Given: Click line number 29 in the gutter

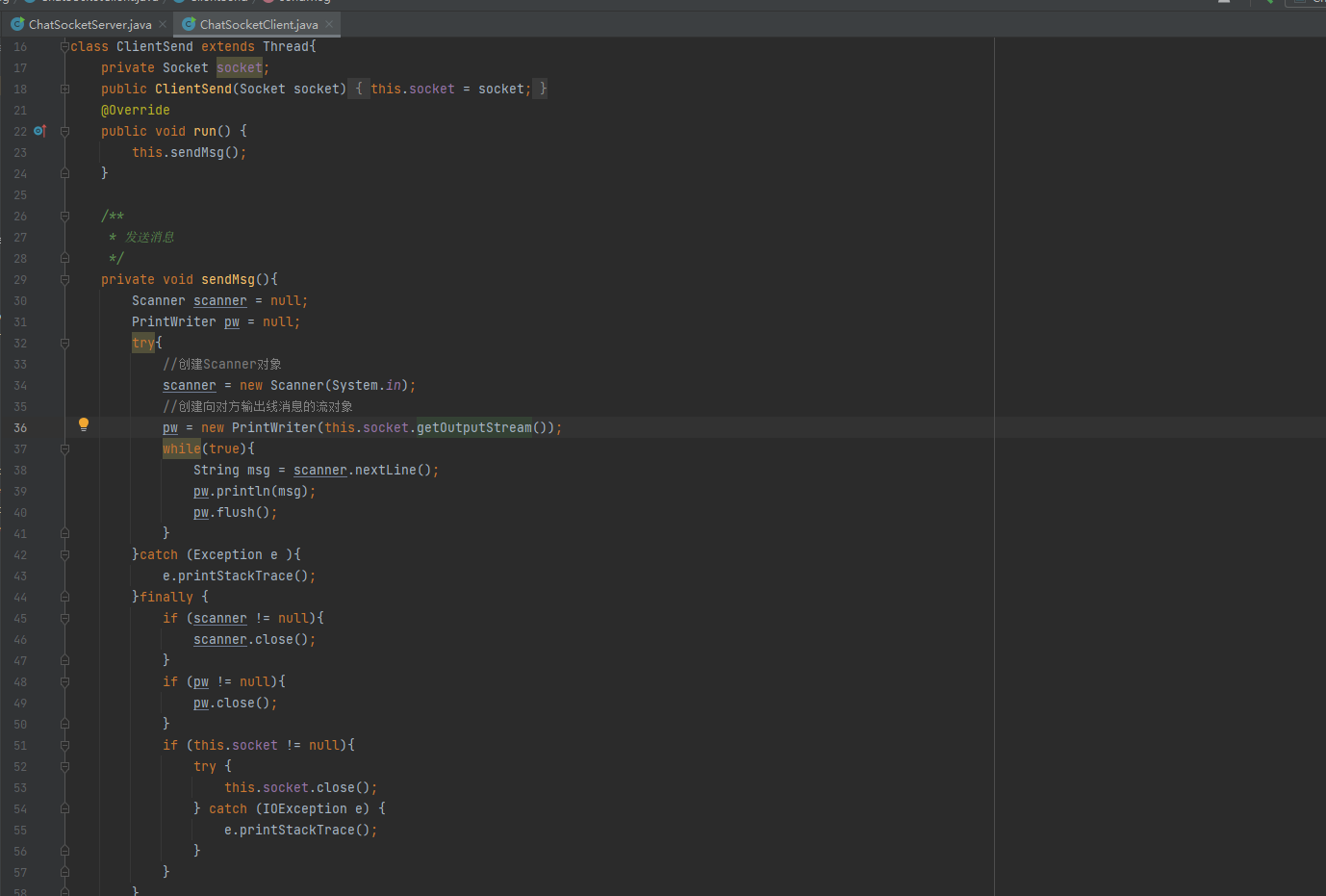Looking at the screenshot, I should pyautogui.click(x=20, y=279).
